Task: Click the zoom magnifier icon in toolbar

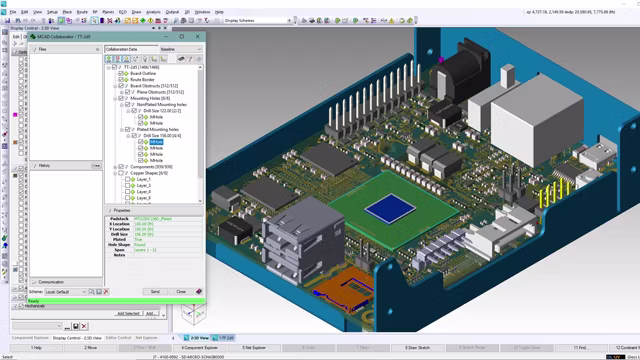Action: tap(176, 20)
